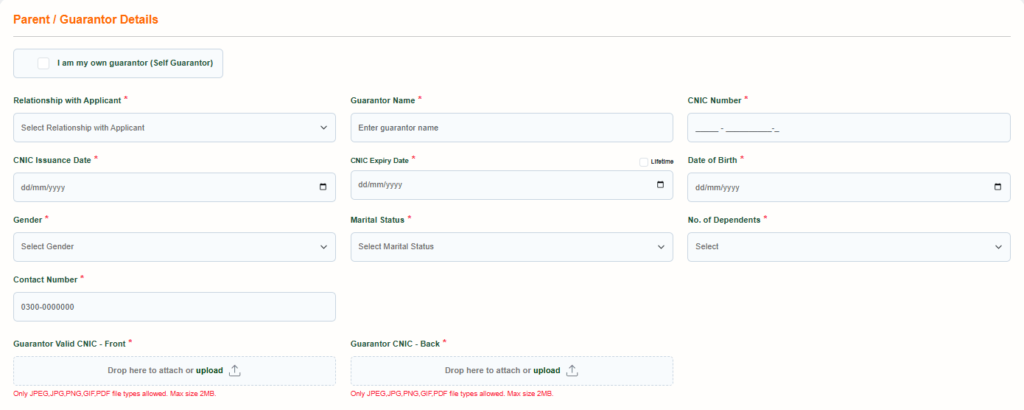Image resolution: width=1024 pixels, height=410 pixels.
Task: Click the file types note under CNIC Front
Action: [x=114, y=394]
